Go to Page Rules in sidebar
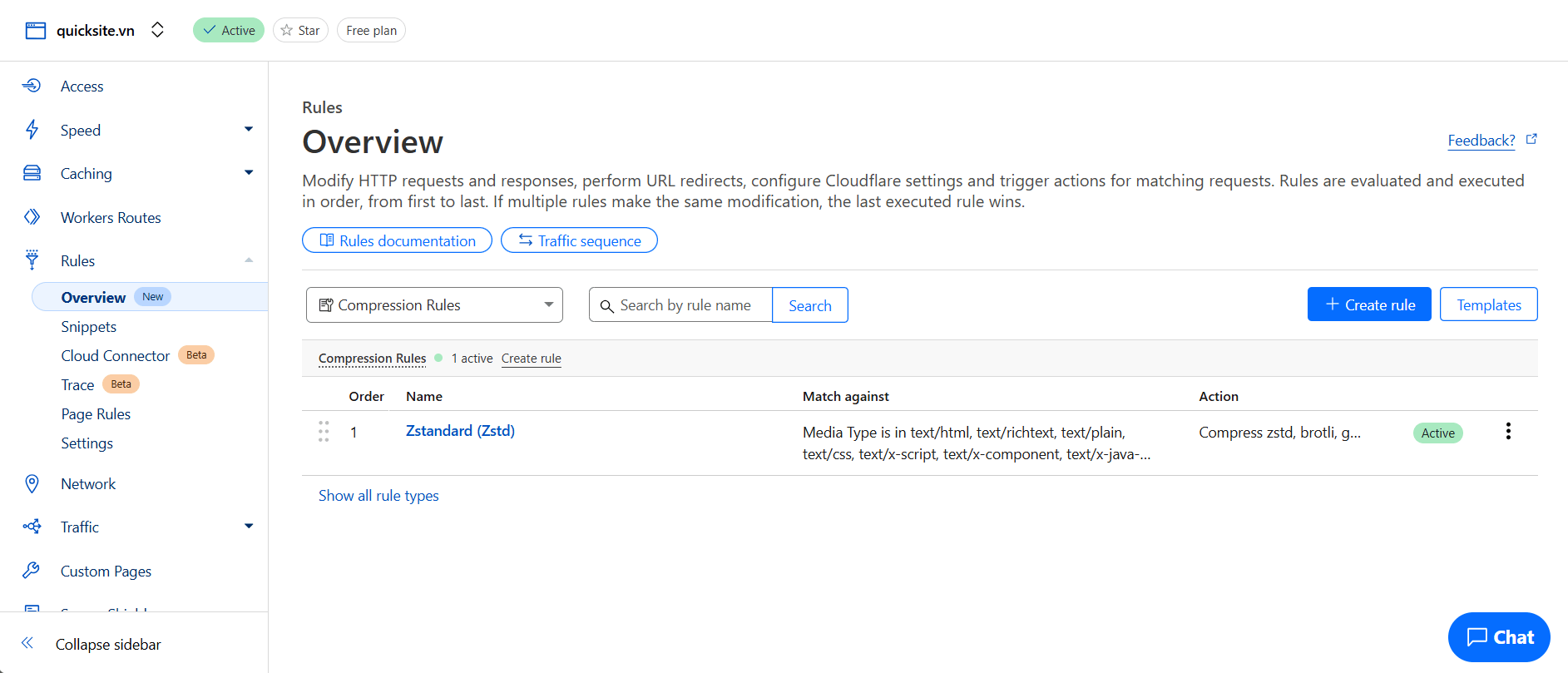 click(x=96, y=414)
